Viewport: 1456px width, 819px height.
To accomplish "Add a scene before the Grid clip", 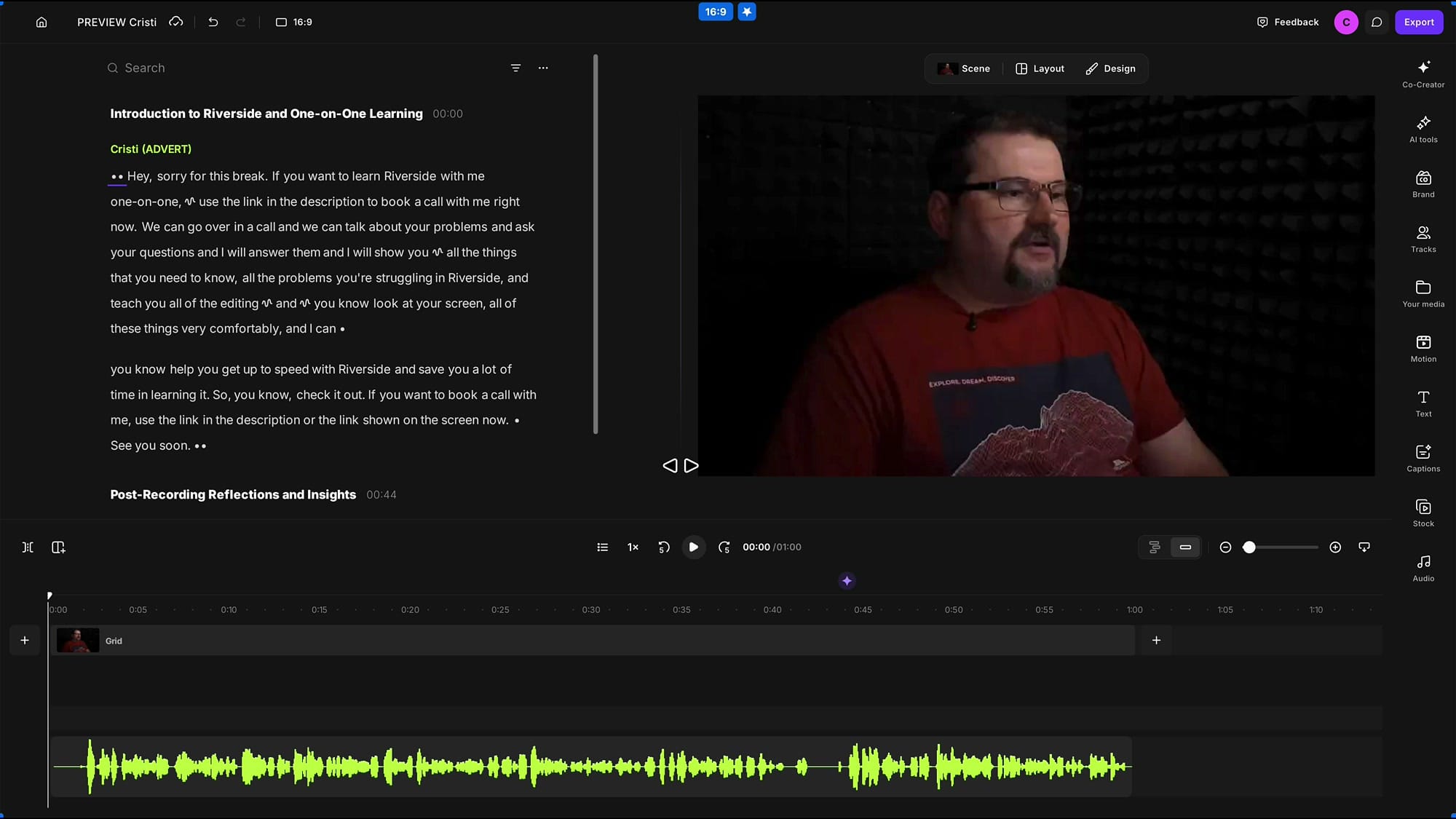I will pos(25,640).
